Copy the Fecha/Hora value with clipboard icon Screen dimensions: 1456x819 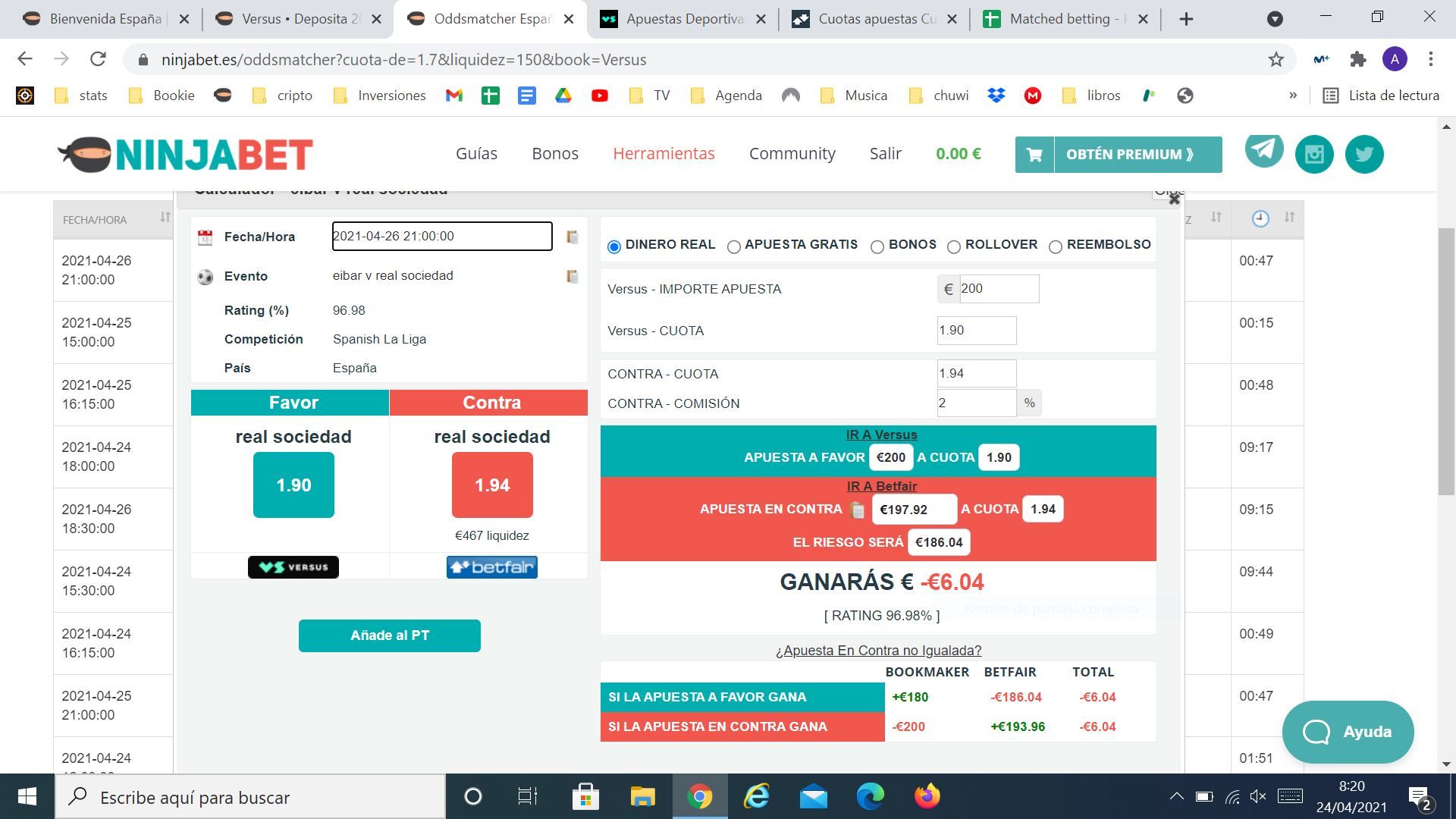pyautogui.click(x=573, y=237)
